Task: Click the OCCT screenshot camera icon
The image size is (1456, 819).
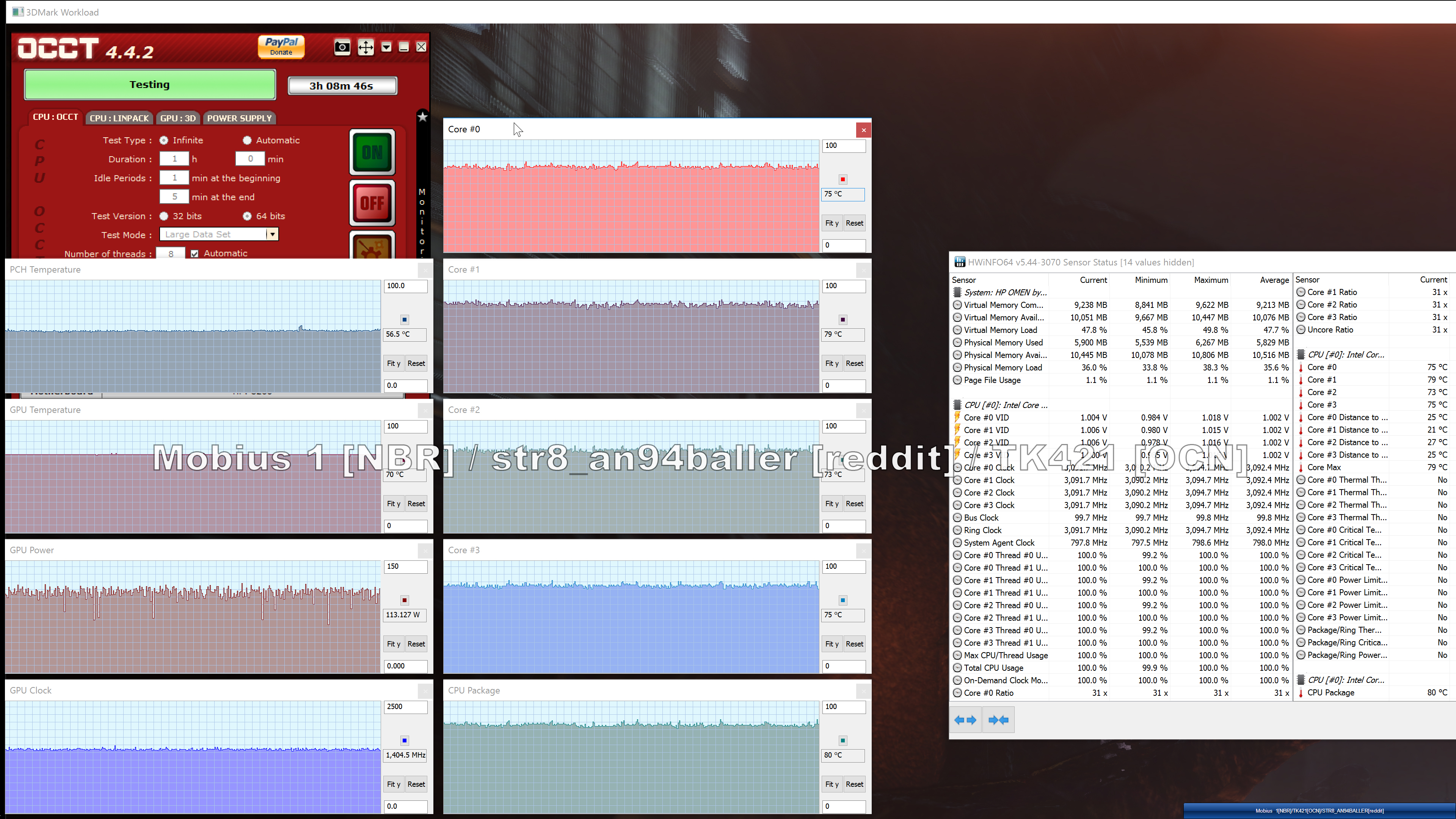Action: [x=342, y=47]
